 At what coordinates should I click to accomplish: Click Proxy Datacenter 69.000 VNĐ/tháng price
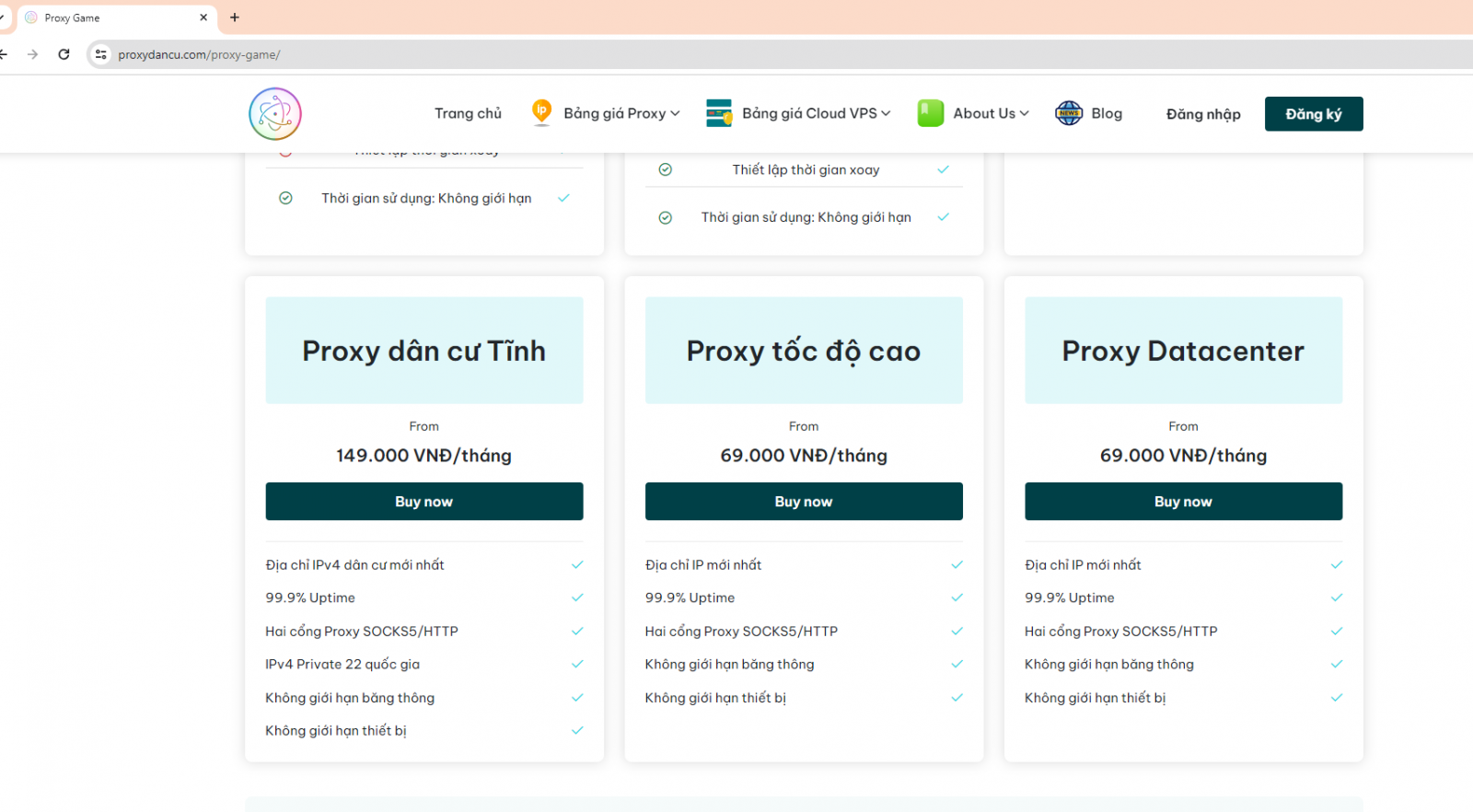click(x=1183, y=456)
